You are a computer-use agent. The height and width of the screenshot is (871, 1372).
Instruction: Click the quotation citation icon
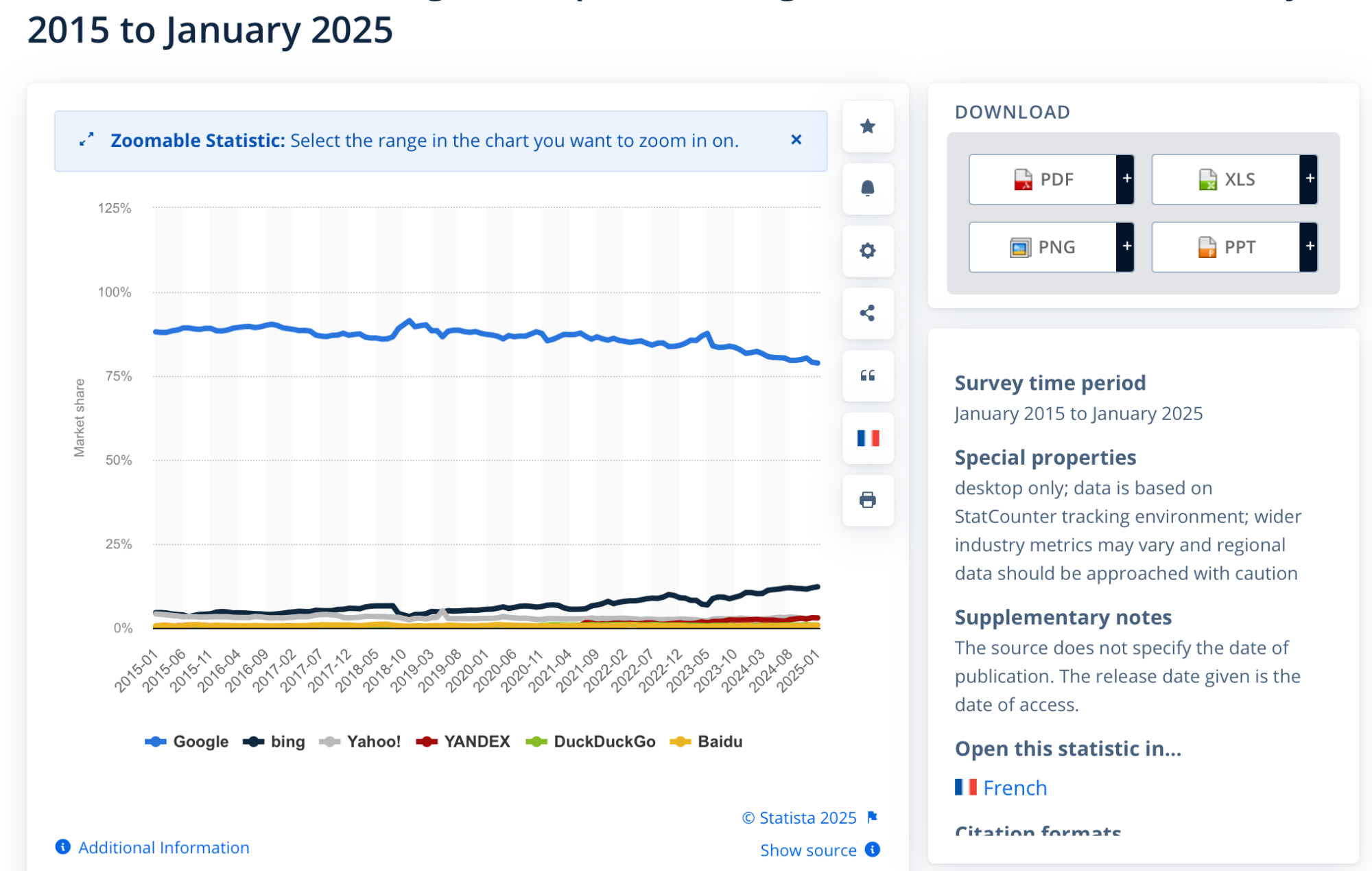tap(867, 375)
